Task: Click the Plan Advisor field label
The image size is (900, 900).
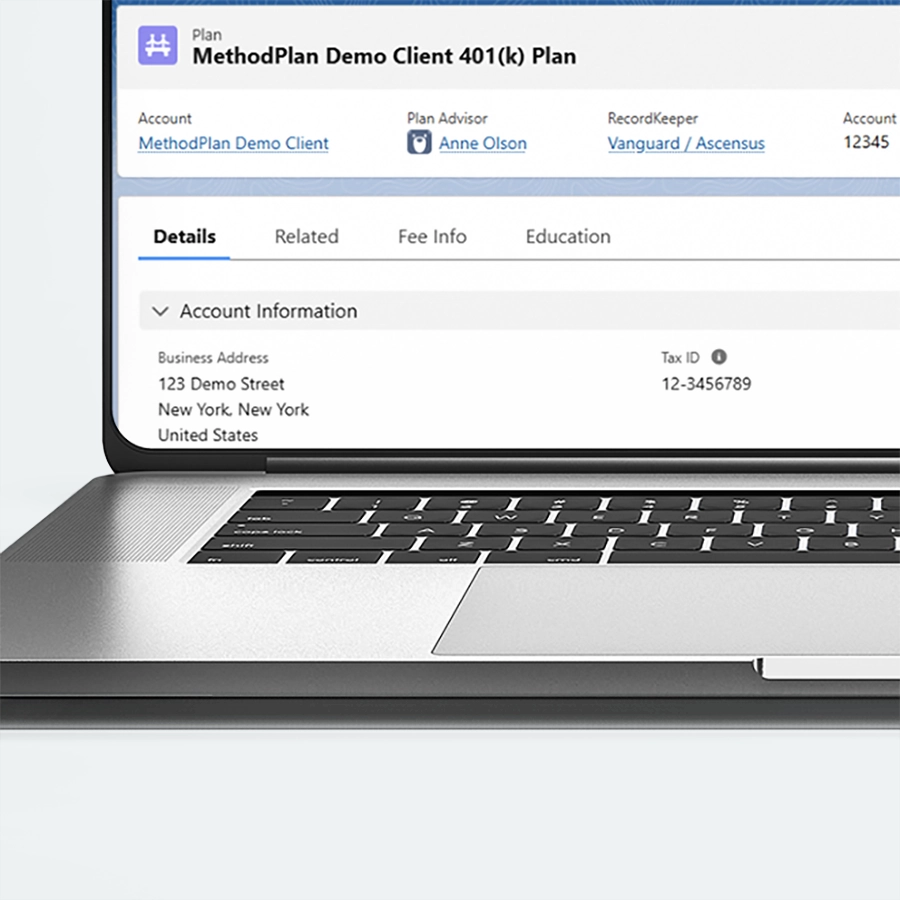Action: (447, 118)
